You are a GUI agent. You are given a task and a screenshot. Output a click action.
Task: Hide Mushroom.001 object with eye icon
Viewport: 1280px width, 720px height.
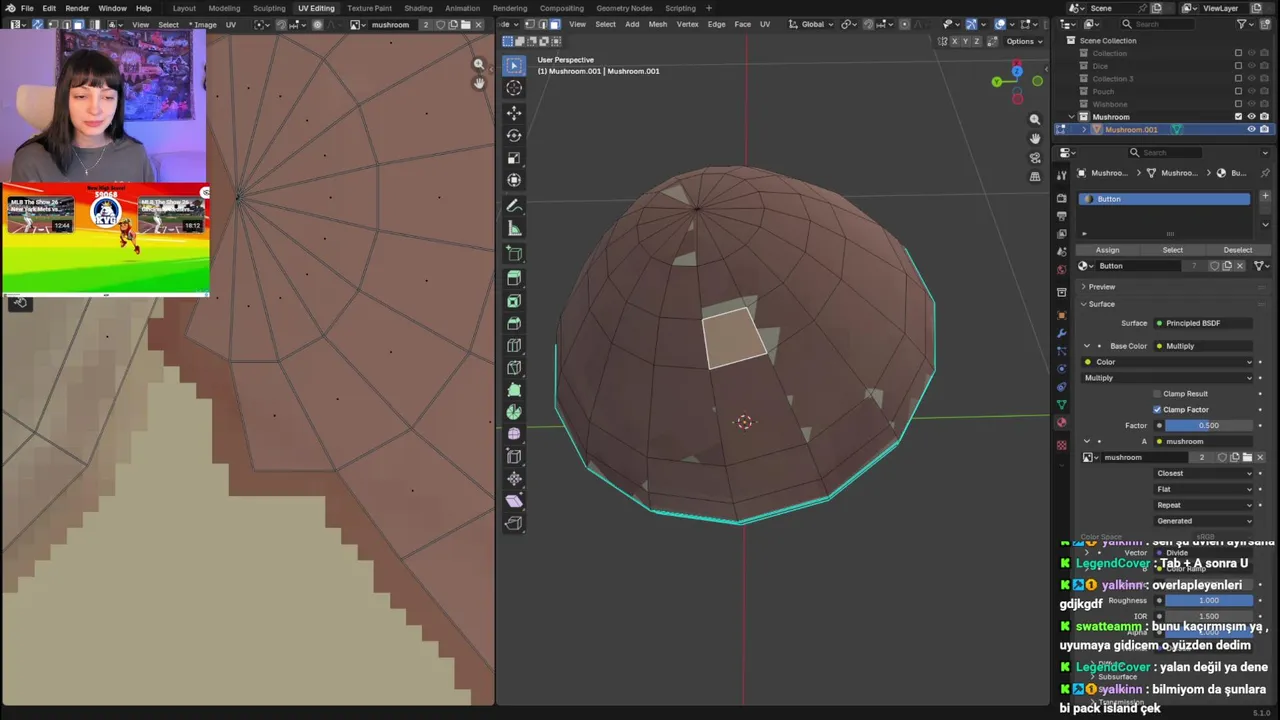click(x=1251, y=129)
